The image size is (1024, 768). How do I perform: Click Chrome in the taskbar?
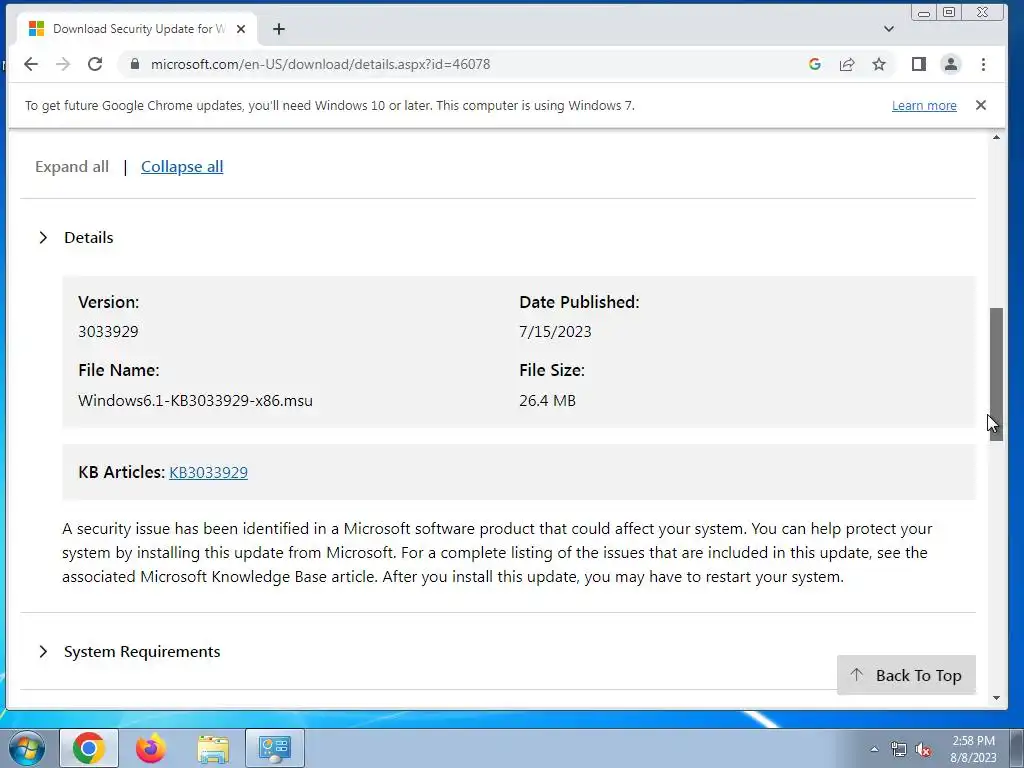coord(89,748)
